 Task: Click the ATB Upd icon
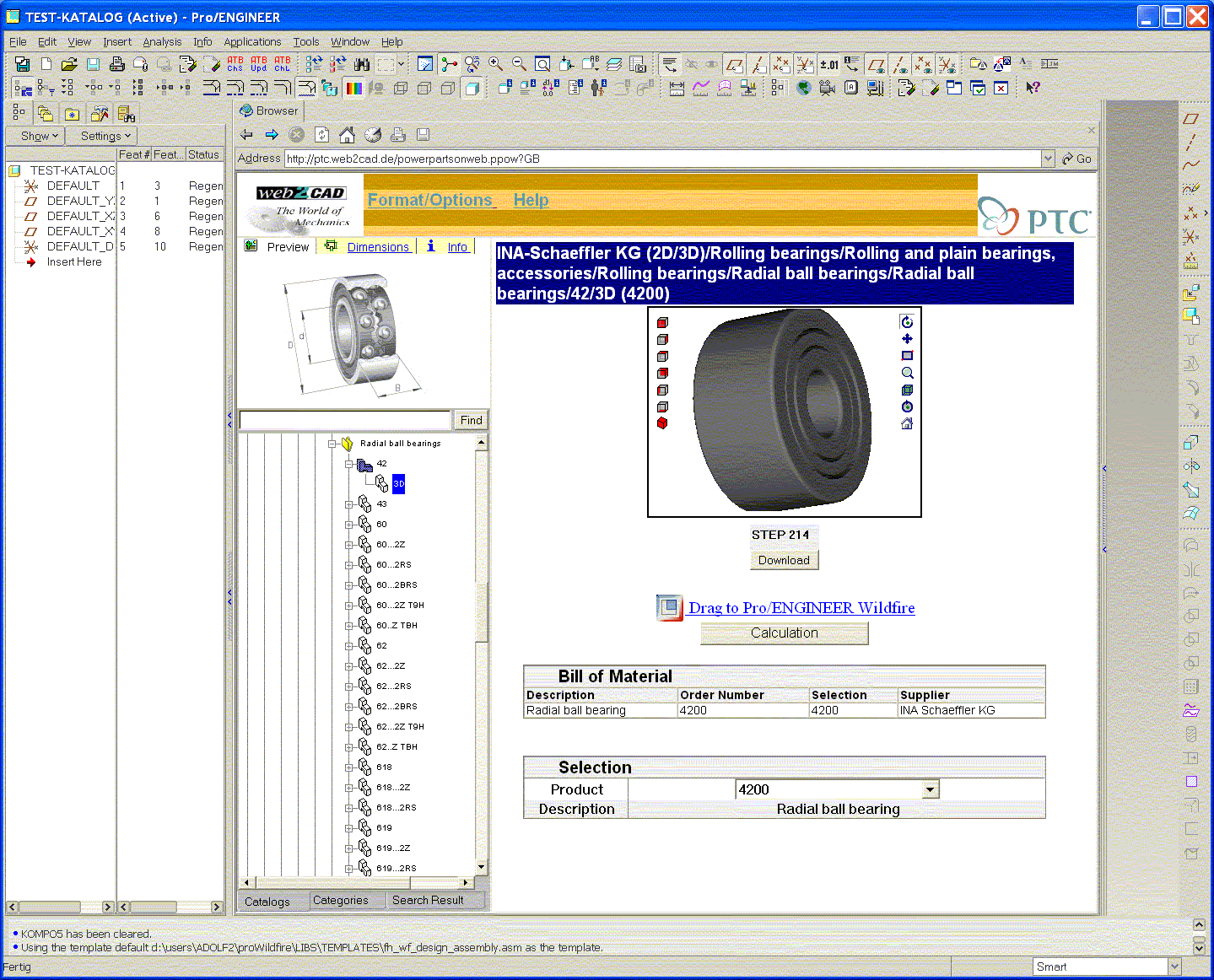pyautogui.click(x=259, y=64)
